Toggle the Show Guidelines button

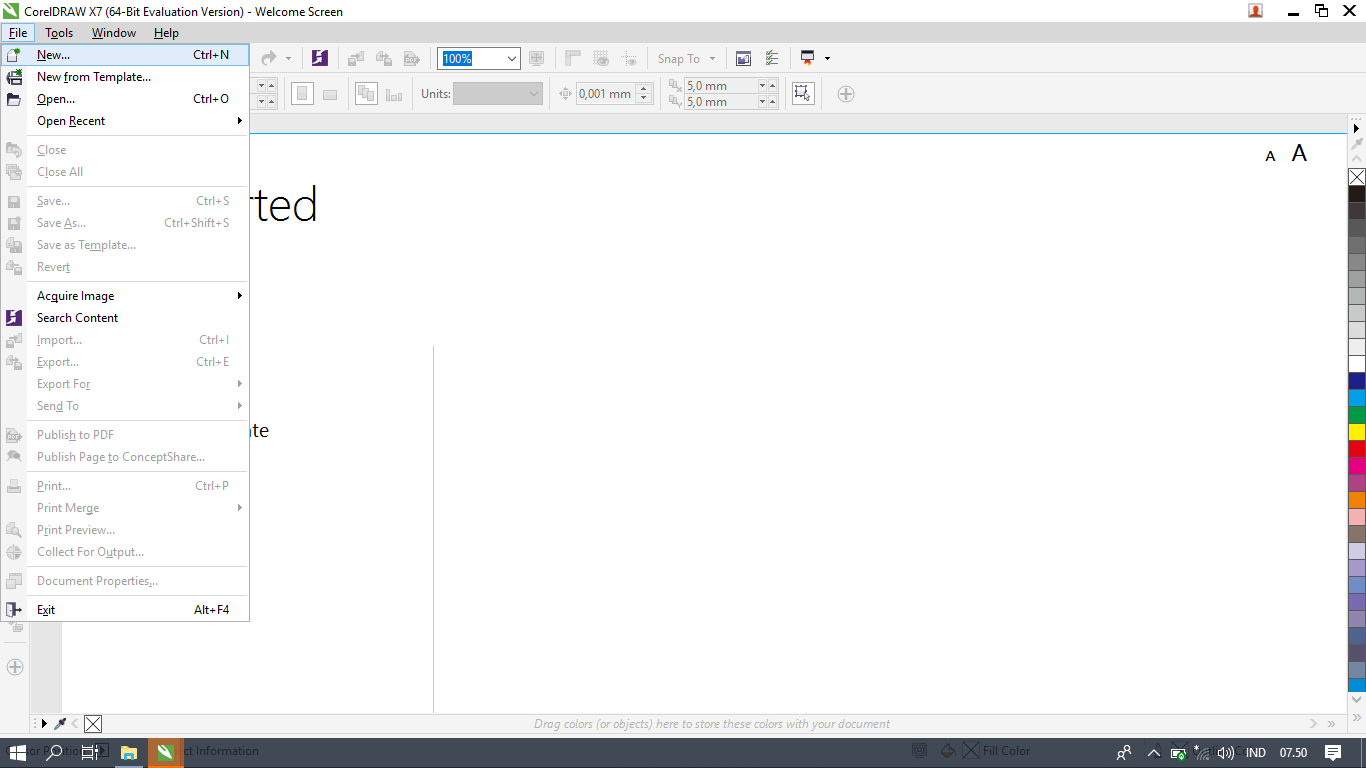click(x=629, y=58)
